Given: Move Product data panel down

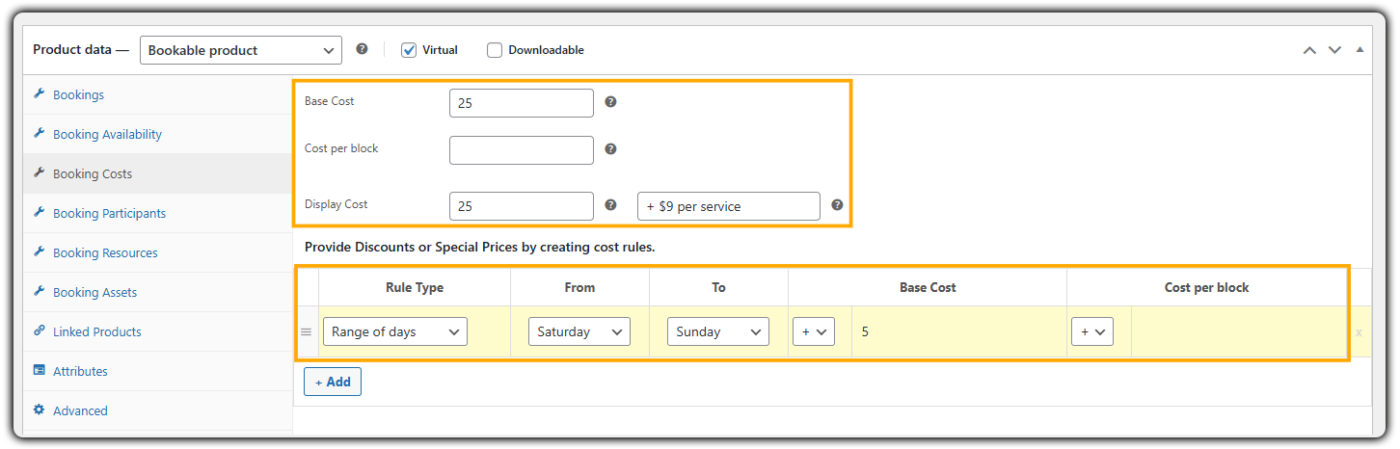Looking at the screenshot, I should pyautogui.click(x=1334, y=50).
